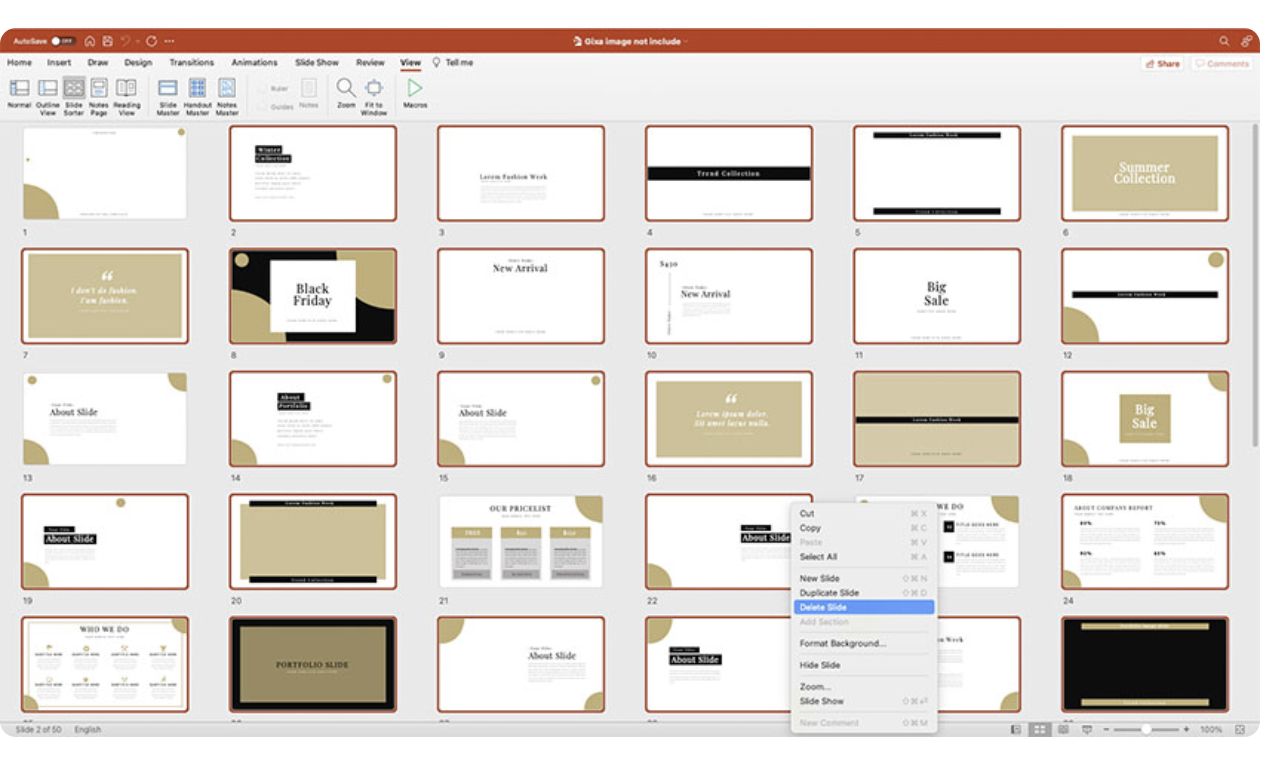Click the Tell me lightbulb icon
1288x764 pixels.
(437, 62)
